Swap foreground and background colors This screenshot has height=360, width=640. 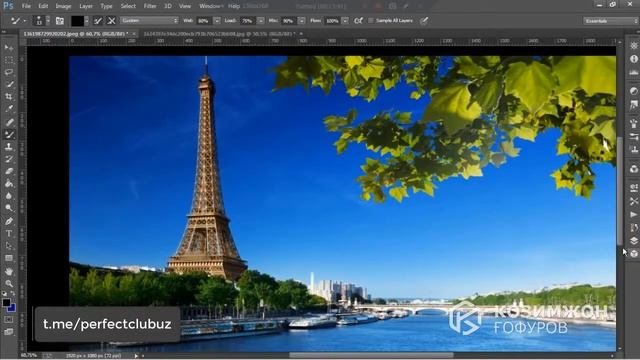coord(13,293)
